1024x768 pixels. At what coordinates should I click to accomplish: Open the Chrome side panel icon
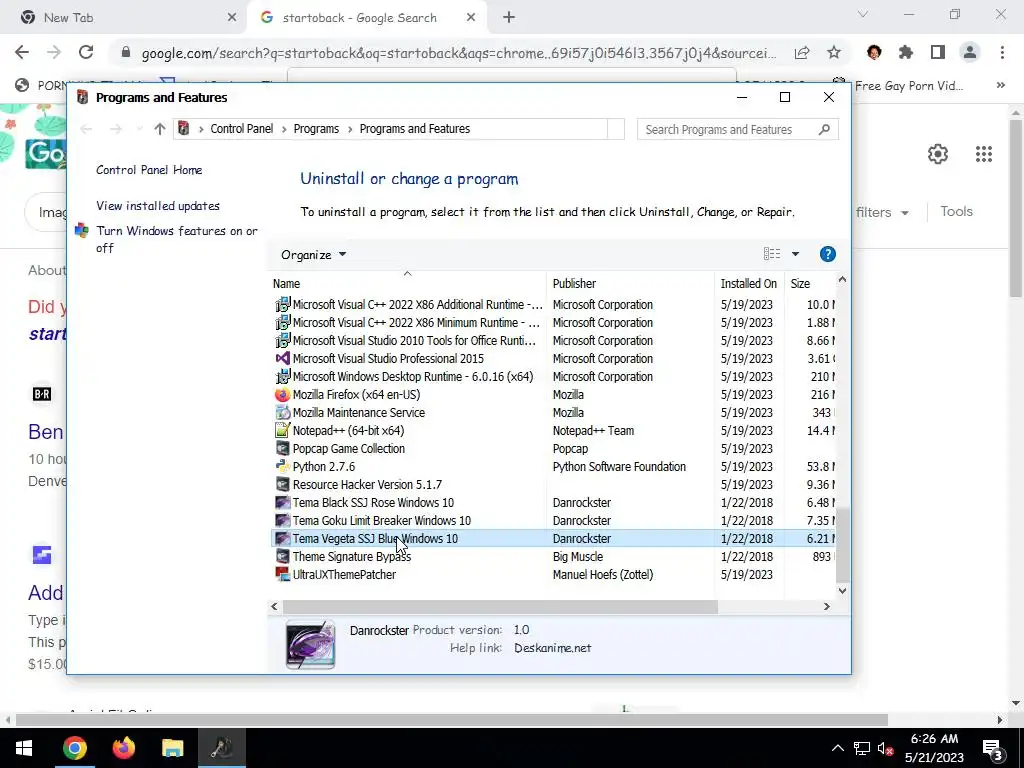[x=938, y=52]
